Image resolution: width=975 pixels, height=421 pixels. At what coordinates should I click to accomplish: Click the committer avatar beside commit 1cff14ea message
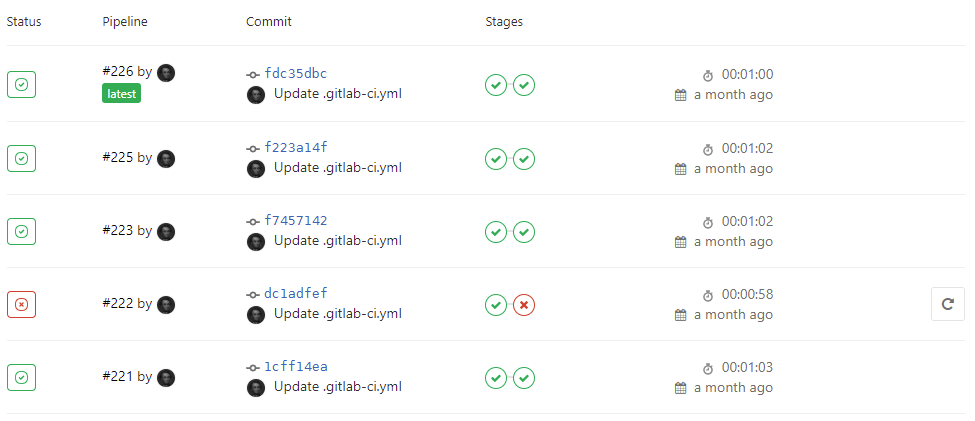pos(256,387)
